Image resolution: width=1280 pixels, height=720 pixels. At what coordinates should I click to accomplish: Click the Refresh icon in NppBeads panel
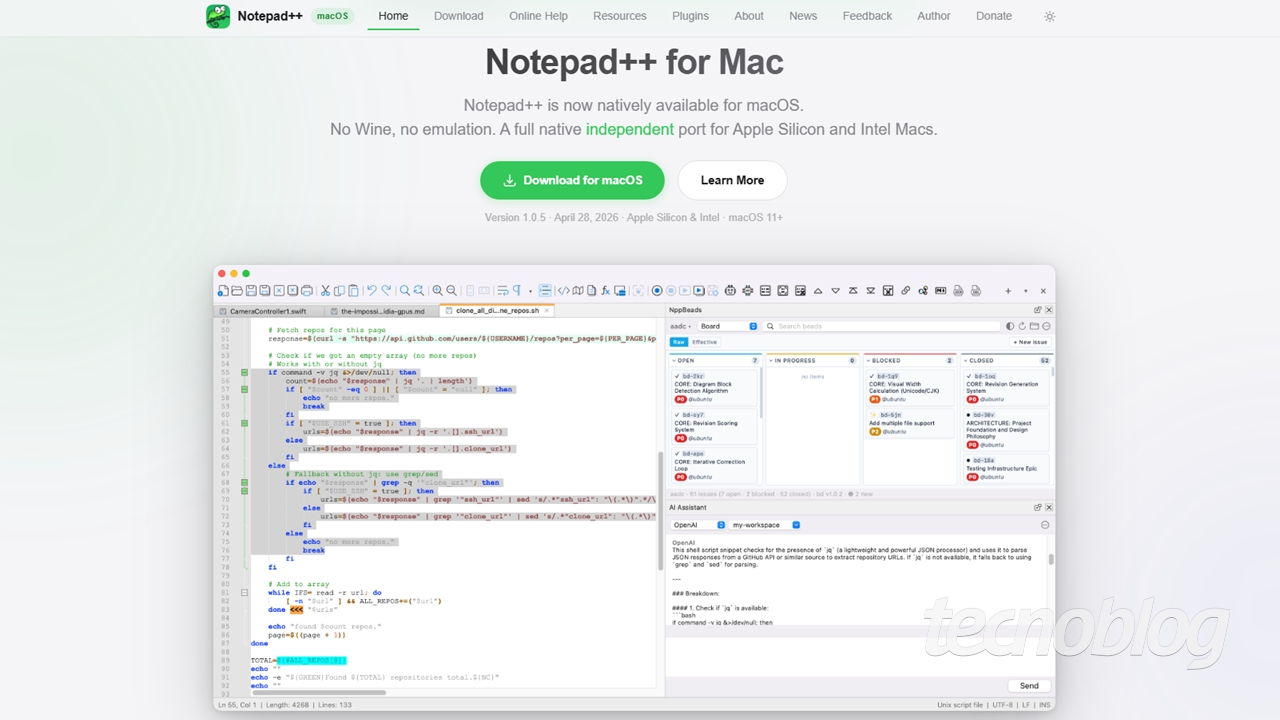pyautogui.click(x=1022, y=326)
